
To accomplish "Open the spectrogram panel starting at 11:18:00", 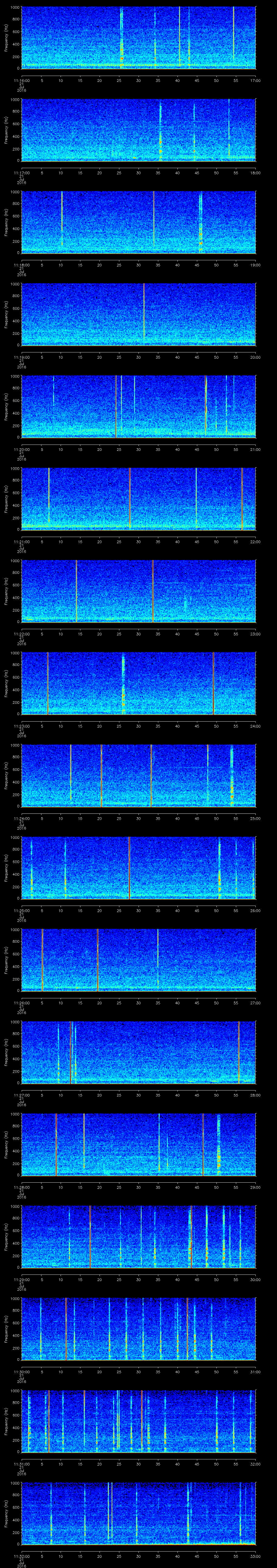I will tap(138, 222).
